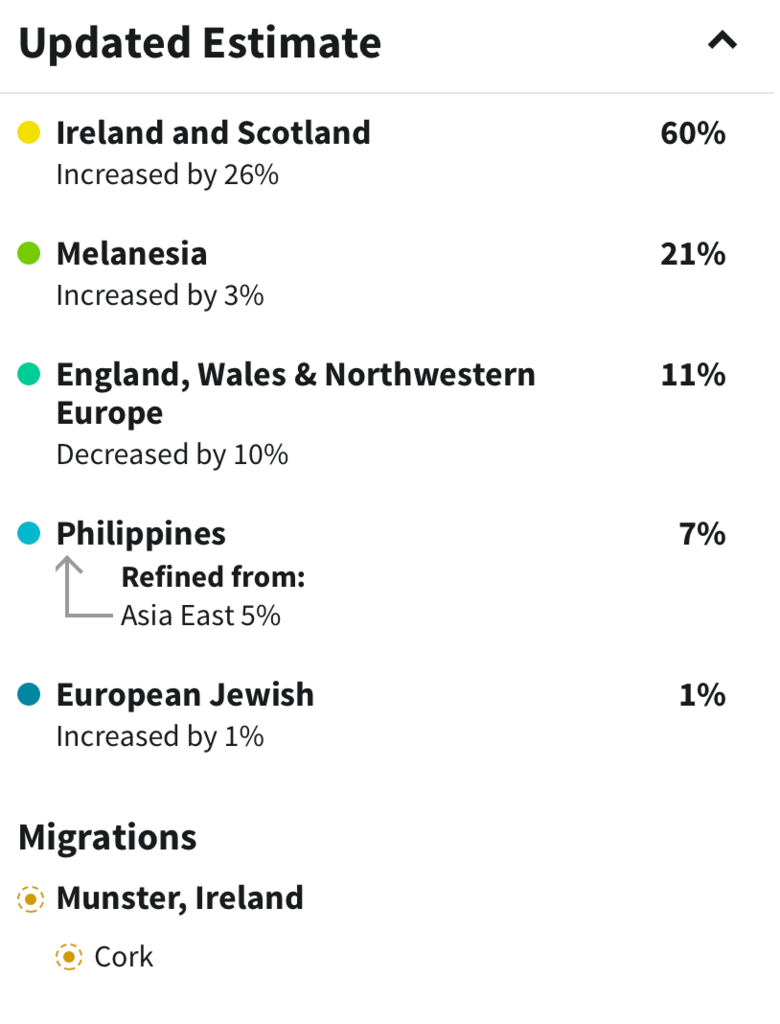This screenshot has height=1024, width=780.
Task: Click the green Melanesia marker dot
Action: point(29,253)
